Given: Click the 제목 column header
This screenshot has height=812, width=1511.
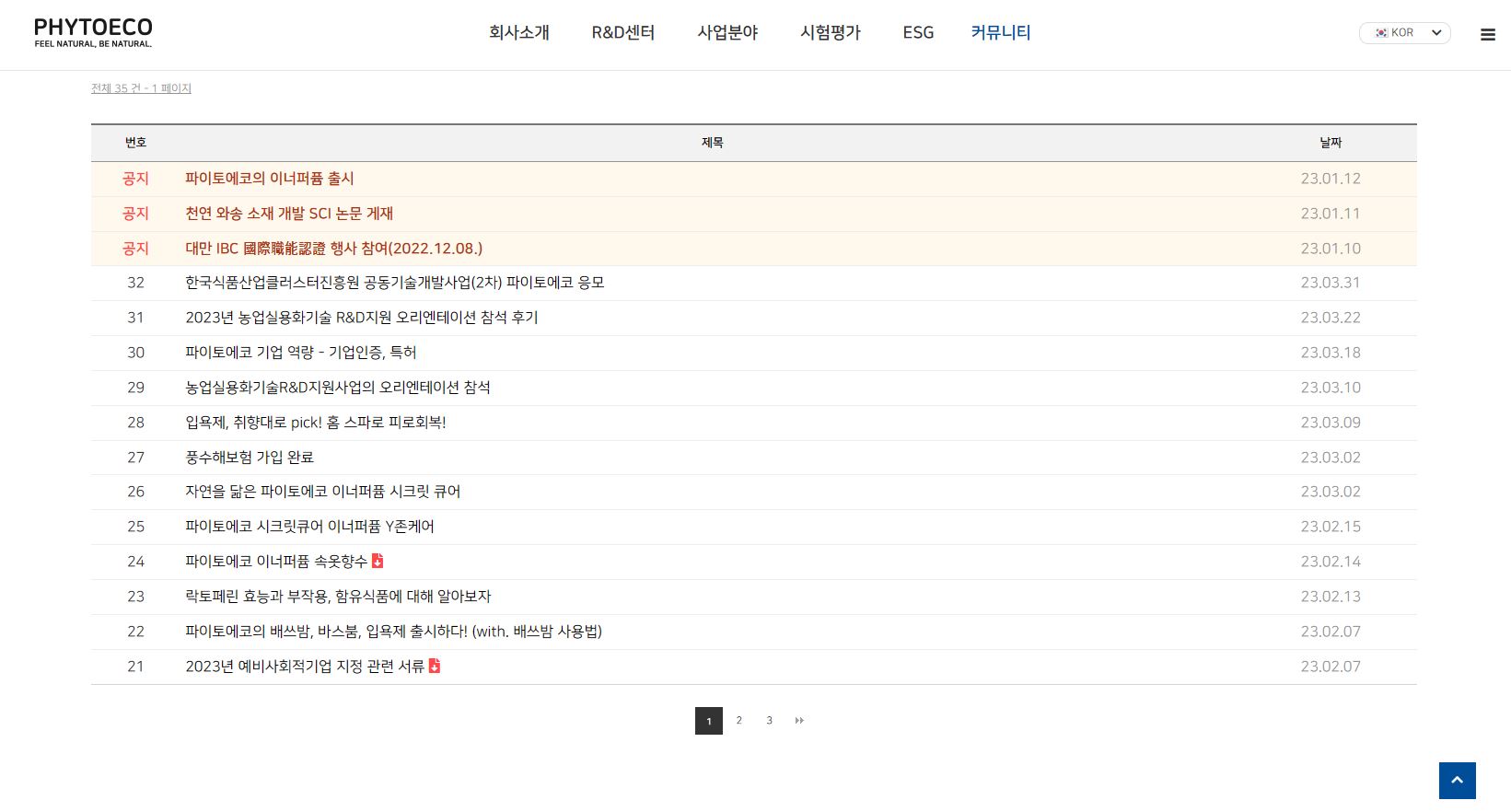Looking at the screenshot, I should point(713,143).
